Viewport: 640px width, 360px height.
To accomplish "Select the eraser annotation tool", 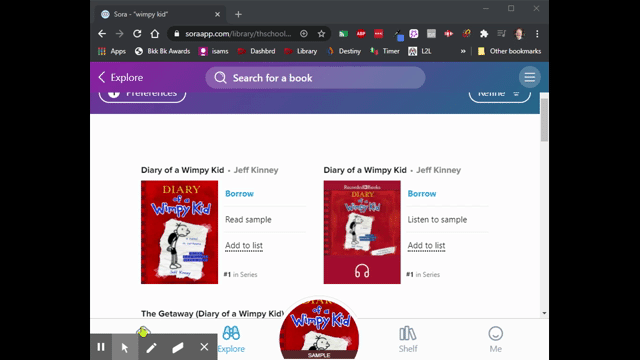I will click(178, 347).
